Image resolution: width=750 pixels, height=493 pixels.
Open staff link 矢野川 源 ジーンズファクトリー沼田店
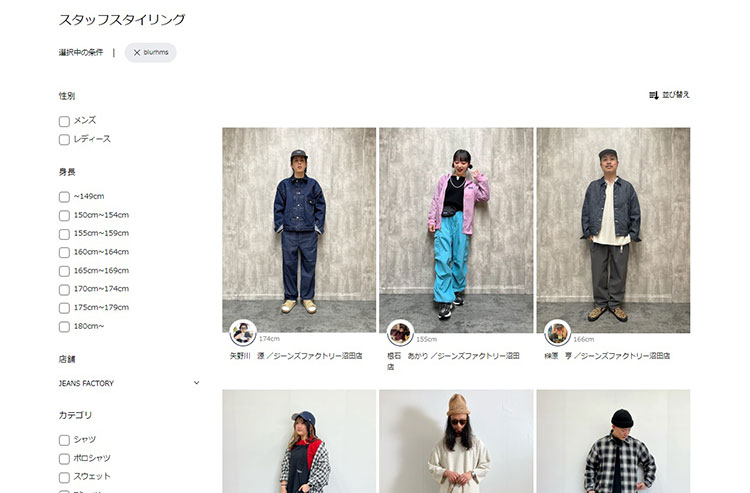[296, 356]
